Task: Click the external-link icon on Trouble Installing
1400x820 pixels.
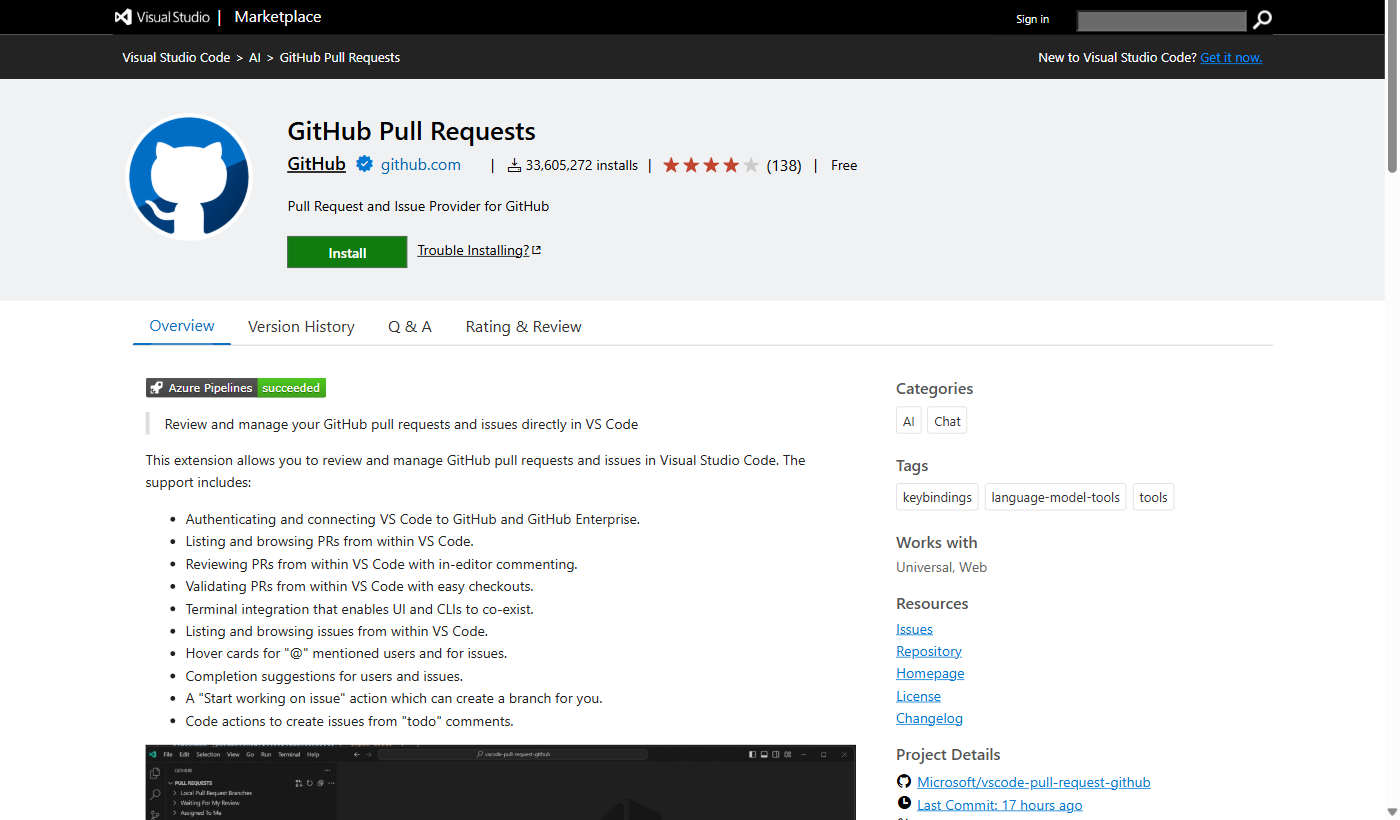Action: click(x=536, y=249)
